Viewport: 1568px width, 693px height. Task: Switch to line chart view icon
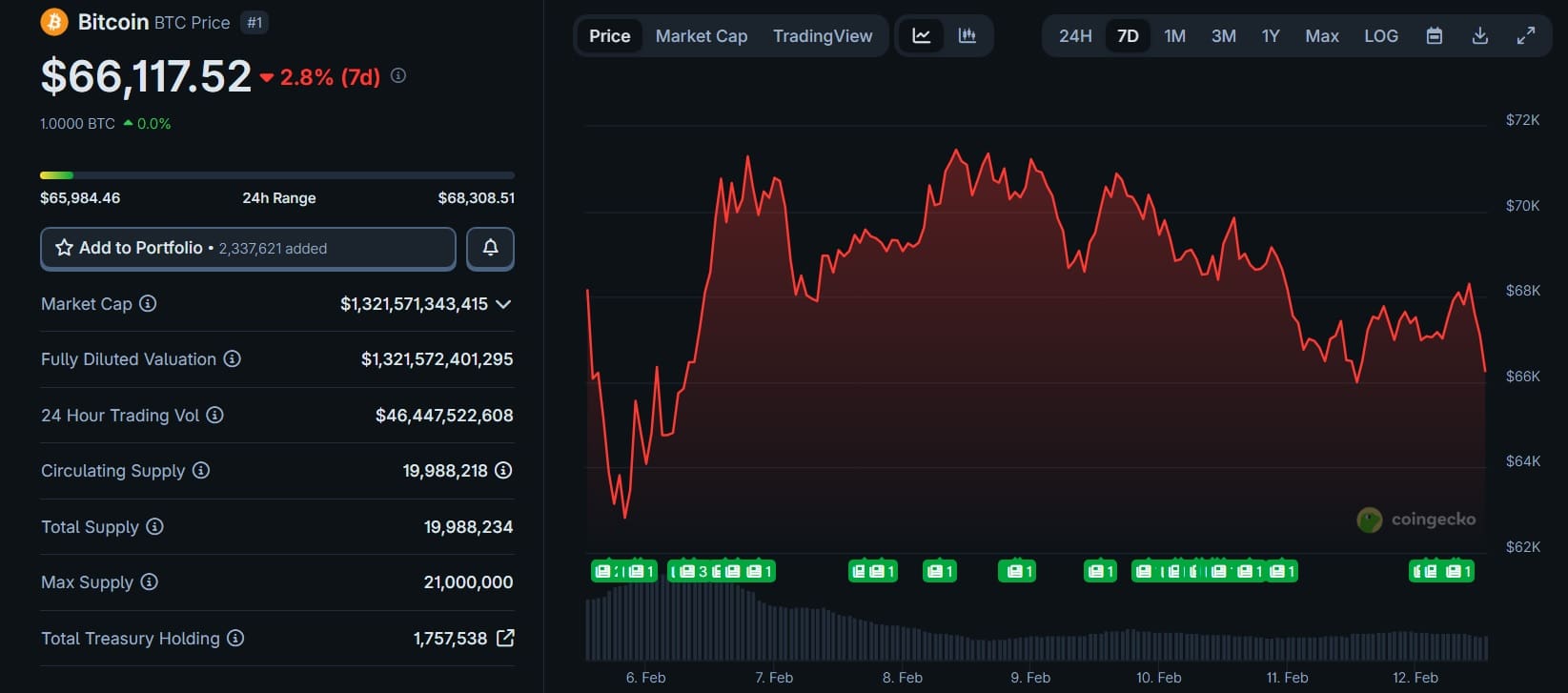921,36
